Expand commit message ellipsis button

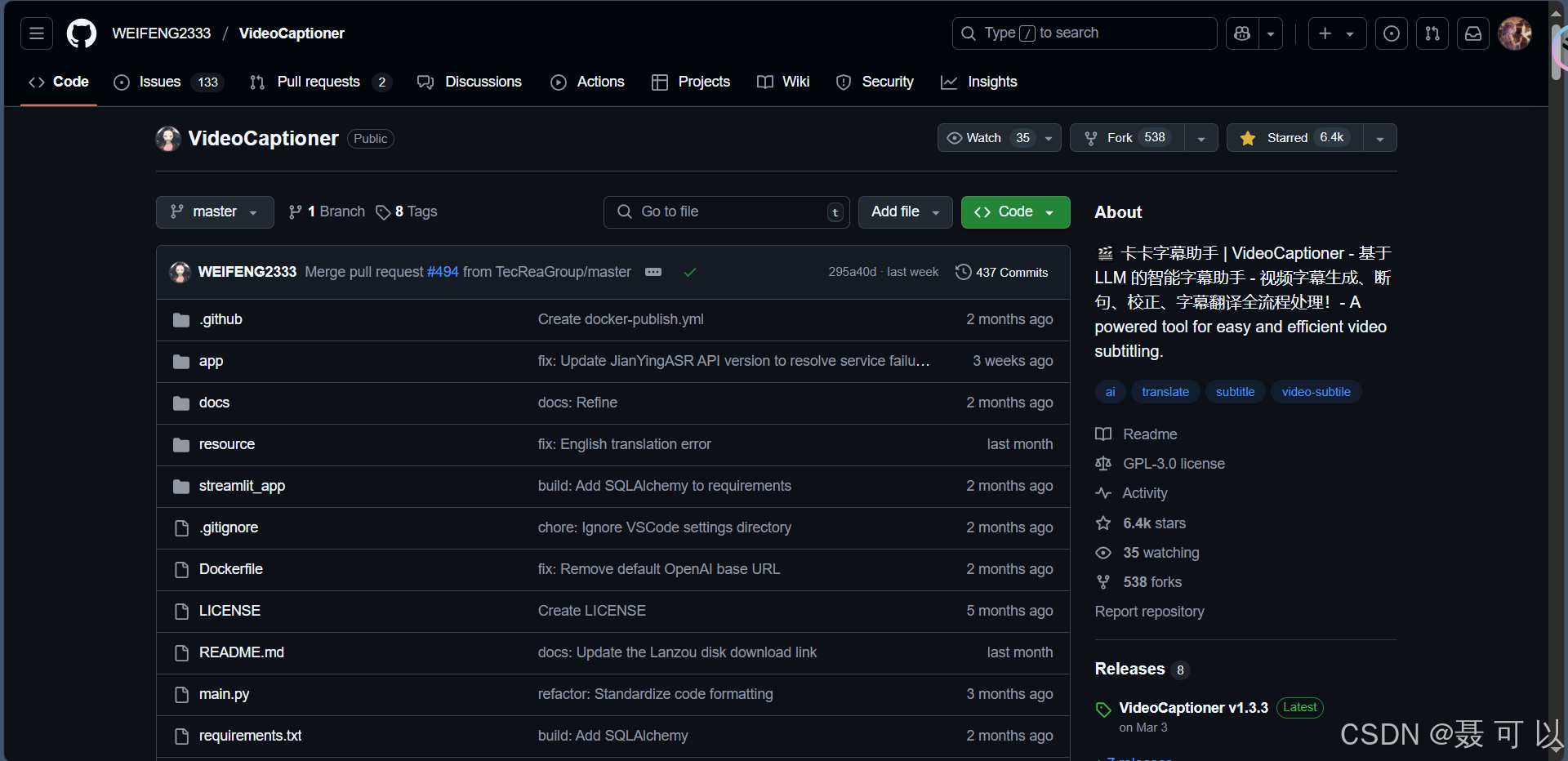click(653, 272)
